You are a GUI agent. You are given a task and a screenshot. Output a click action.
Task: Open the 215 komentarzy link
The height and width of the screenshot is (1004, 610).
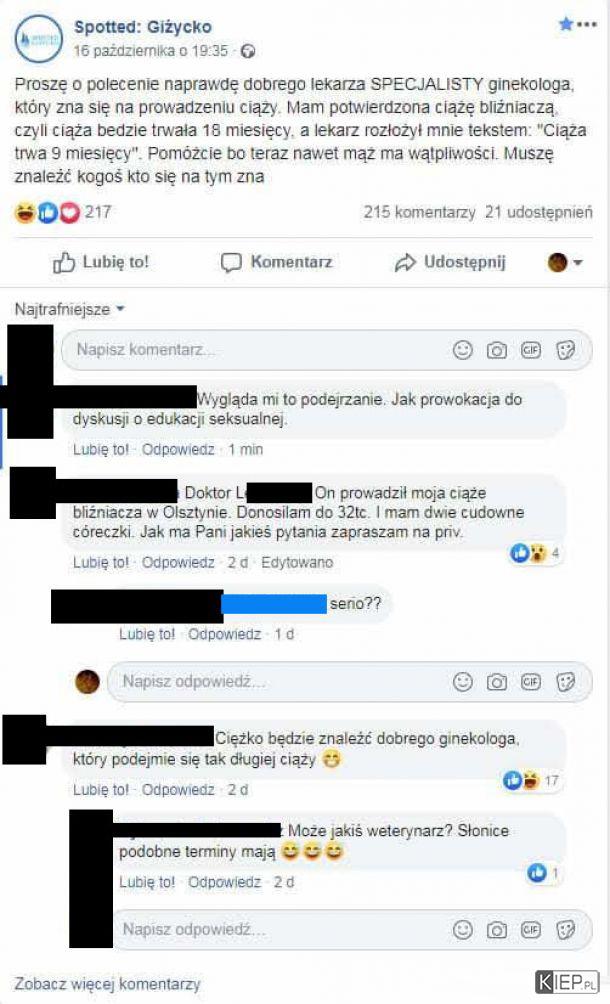click(419, 212)
